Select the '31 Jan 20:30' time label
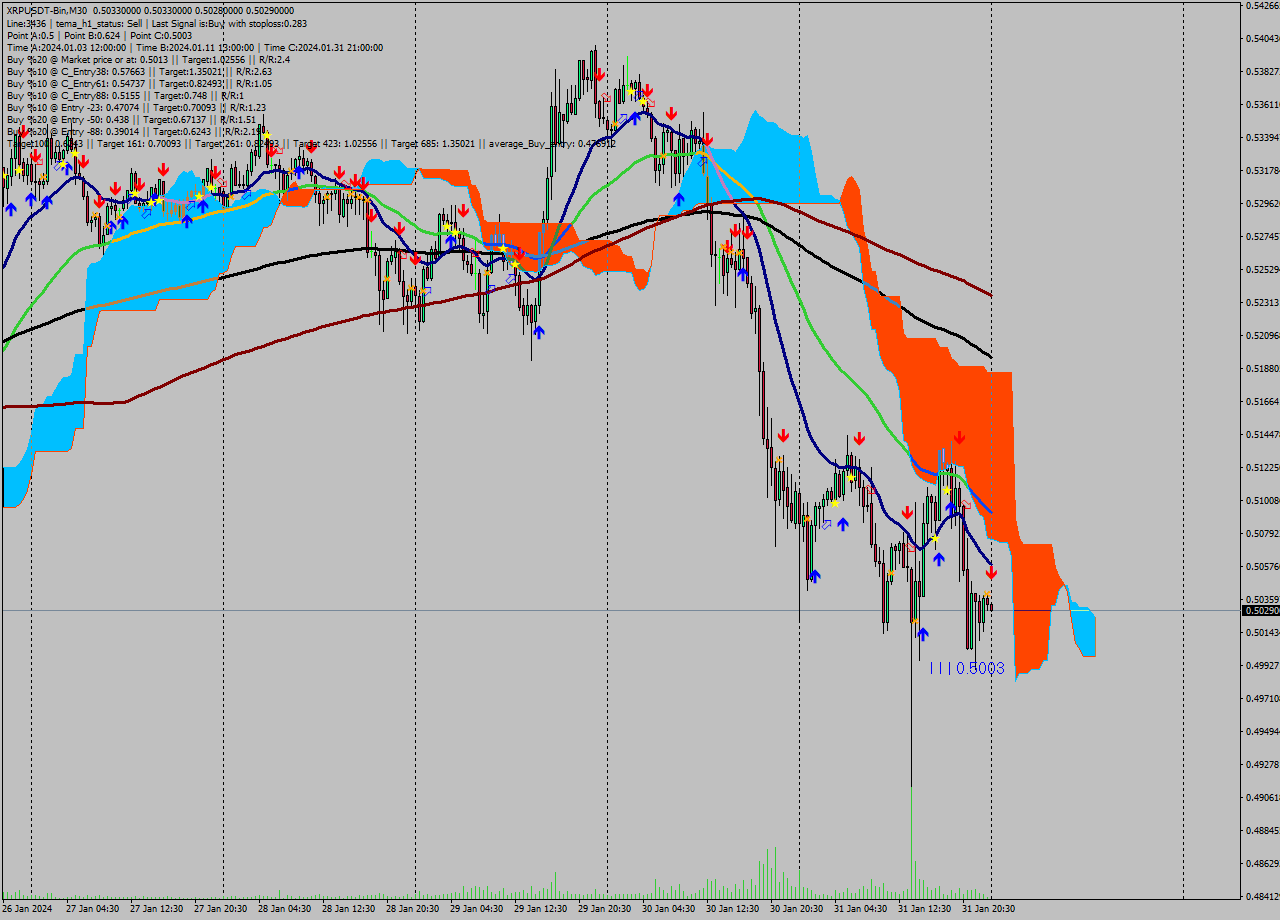This screenshot has height=920, width=1280. coord(989,909)
